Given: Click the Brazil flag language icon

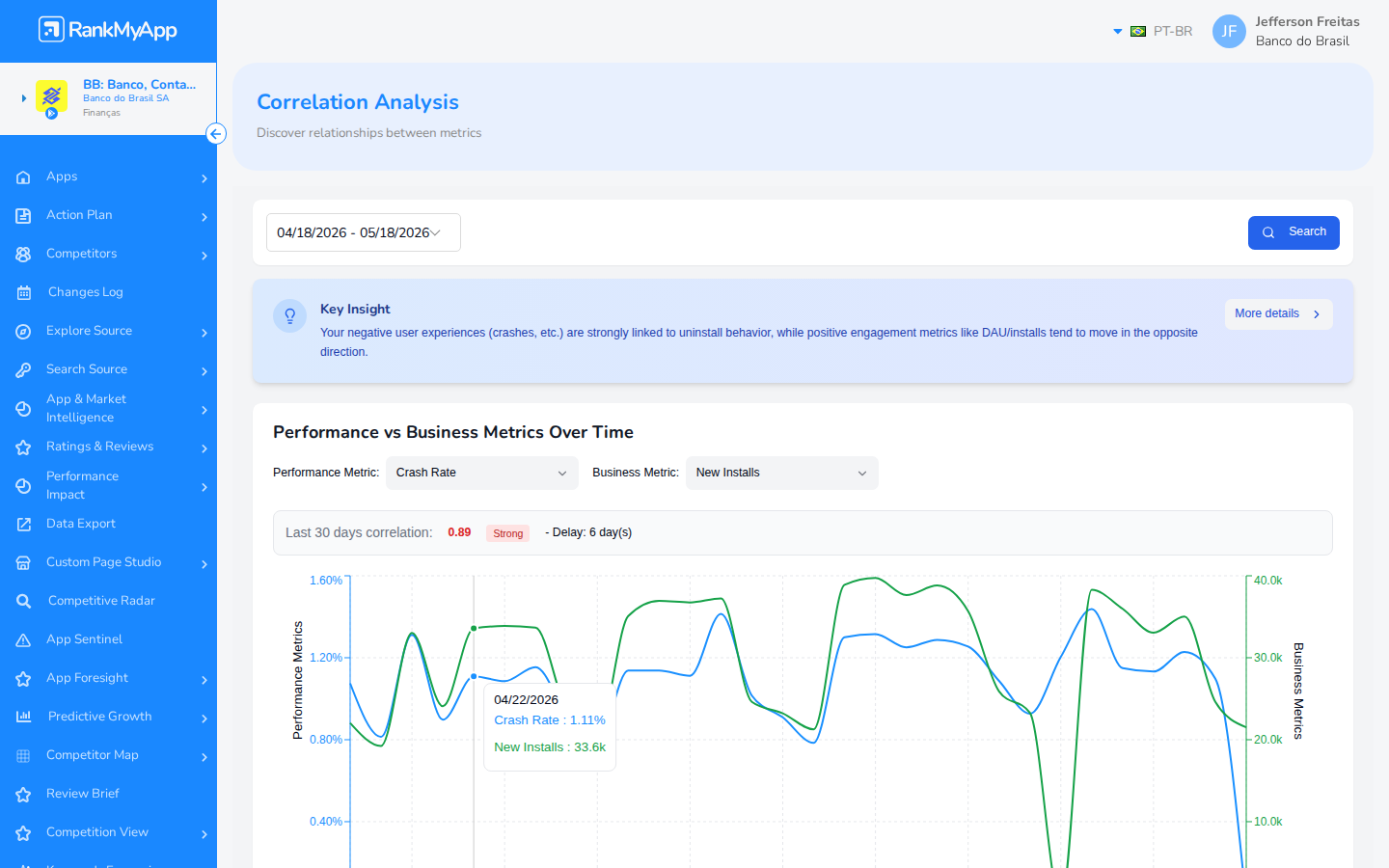Looking at the screenshot, I should 1138,32.
